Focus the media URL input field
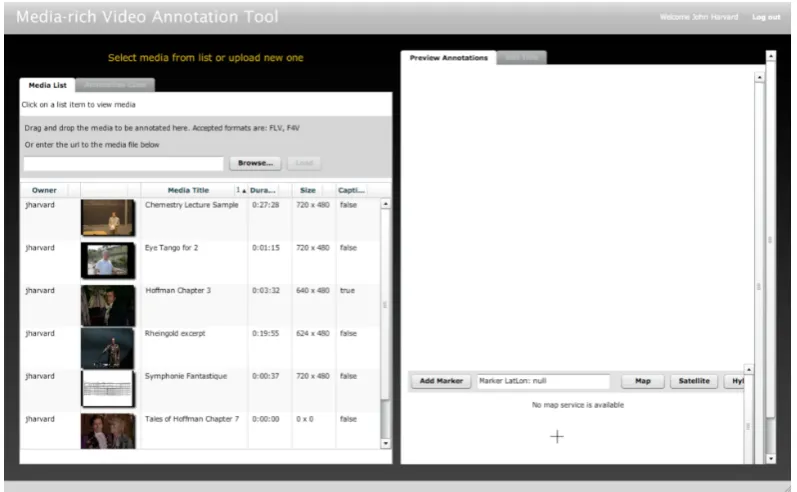The height and width of the screenshot is (492, 797). [x=124, y=164]
